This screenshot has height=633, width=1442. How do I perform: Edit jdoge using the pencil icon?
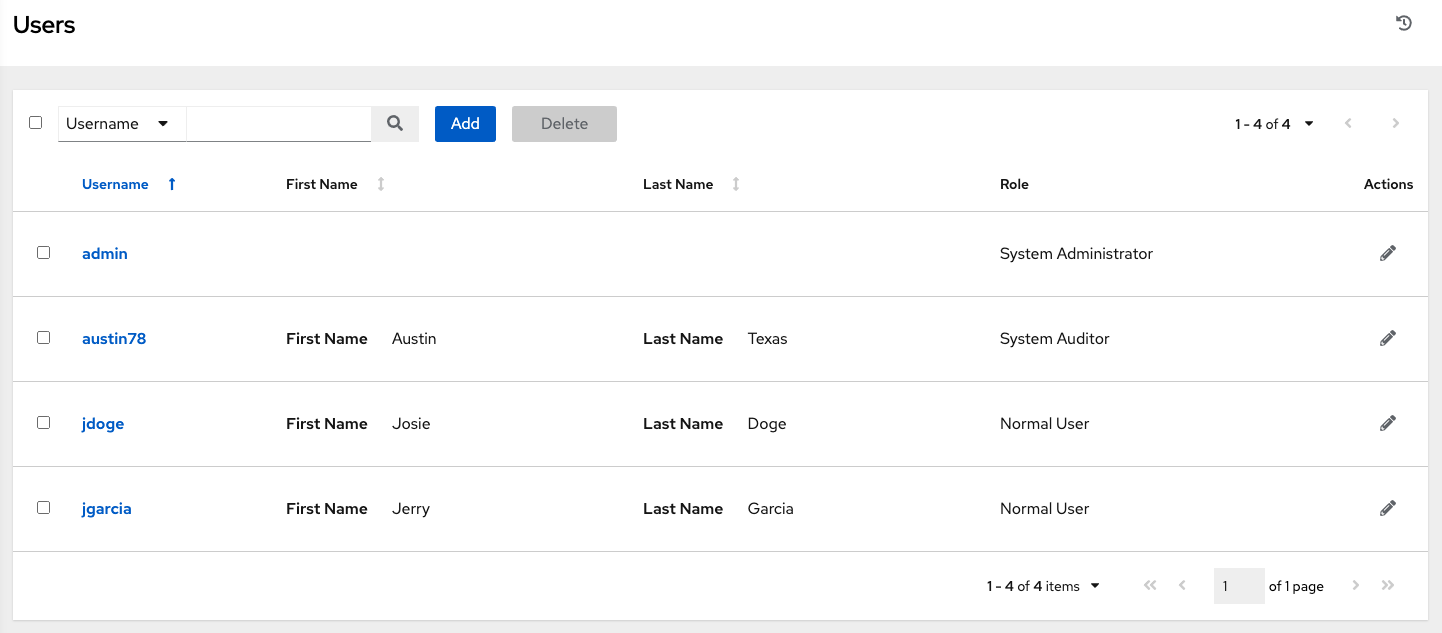[x=1387, y=424]
